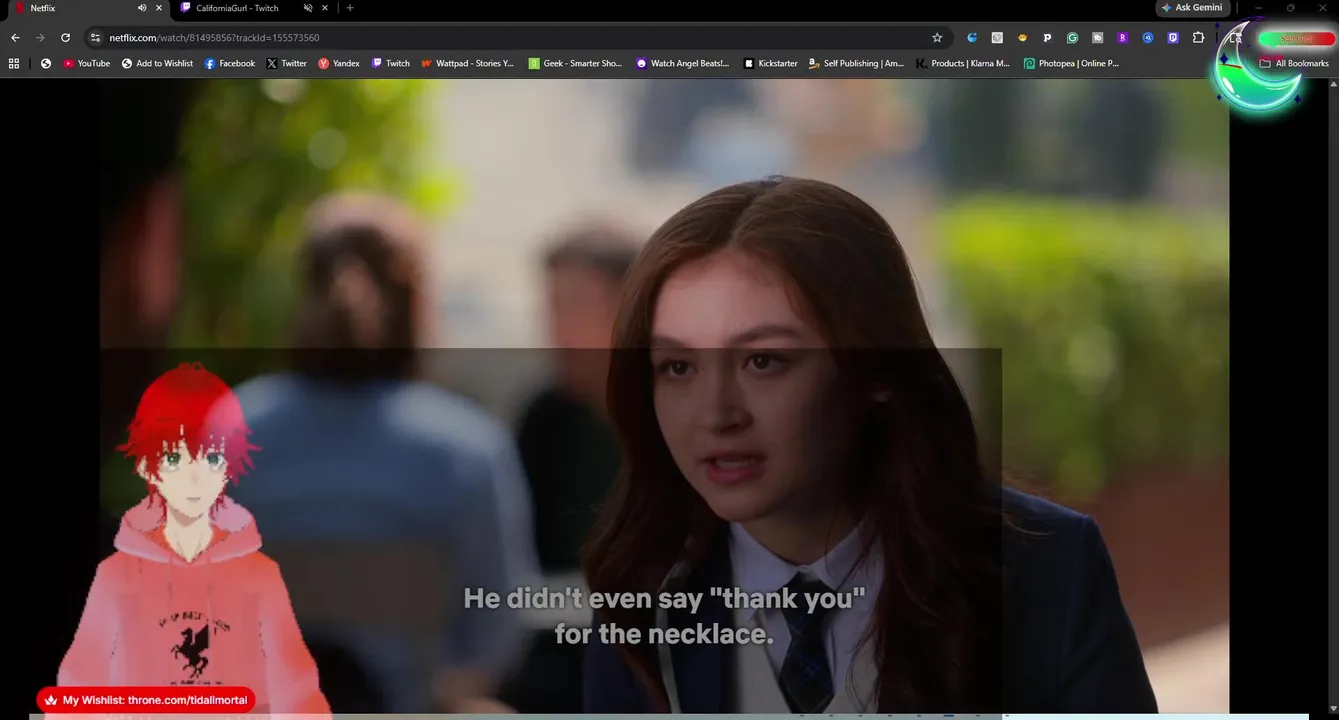Close the CaliforniaGurl - Twitch tab
The image size is (1339, 720).
click(325, 8)
